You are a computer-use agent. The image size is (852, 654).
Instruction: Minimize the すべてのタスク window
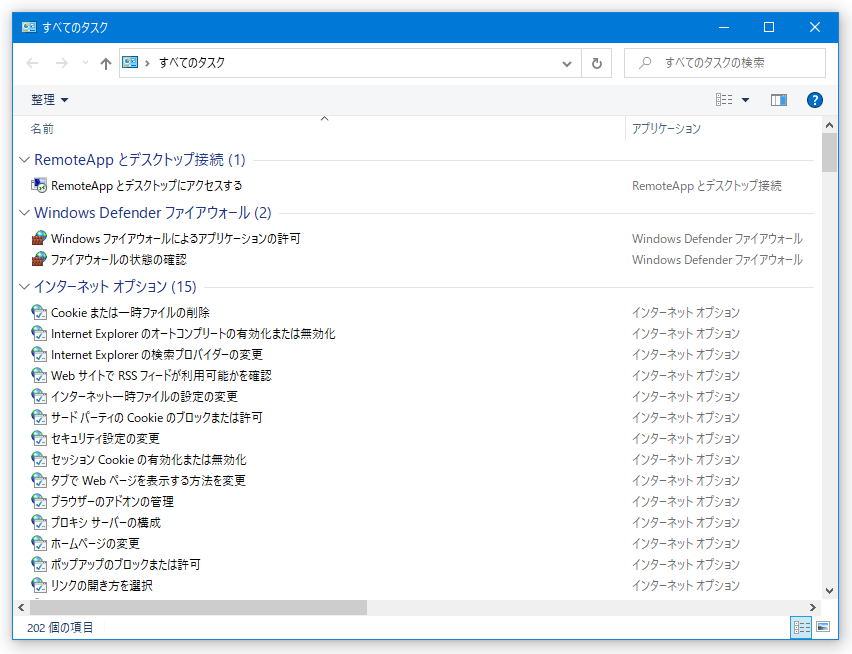tap(724, 27)
